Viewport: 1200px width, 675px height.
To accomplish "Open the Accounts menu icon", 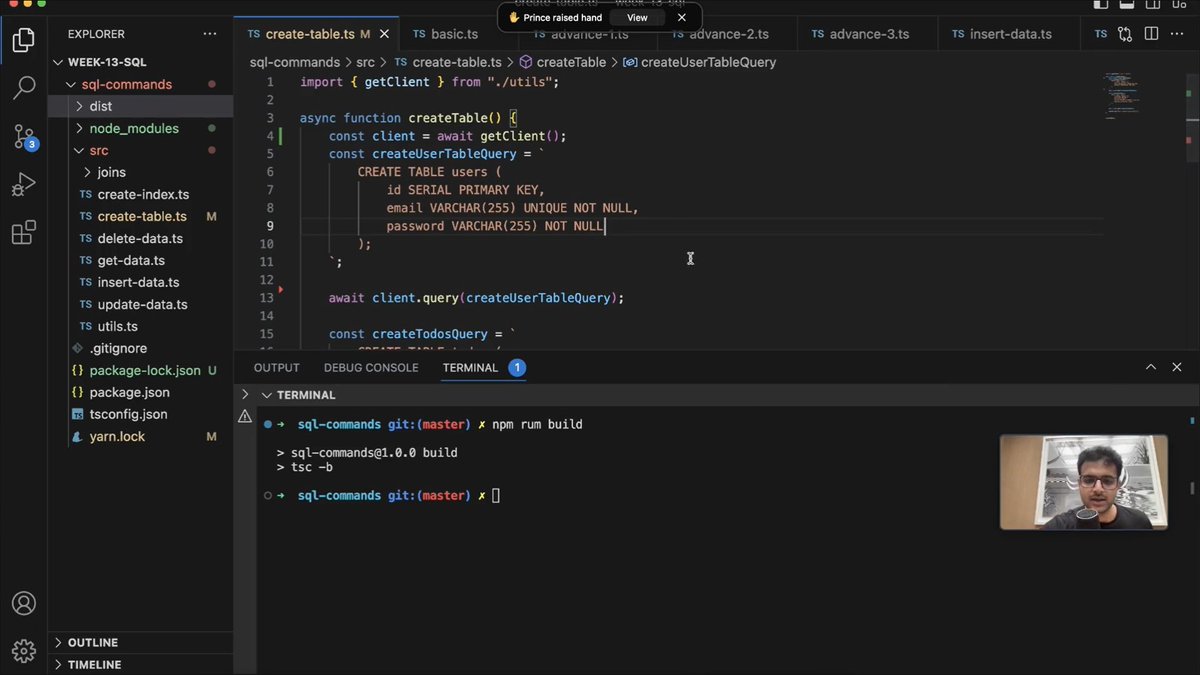I will [x=23, y=603].
